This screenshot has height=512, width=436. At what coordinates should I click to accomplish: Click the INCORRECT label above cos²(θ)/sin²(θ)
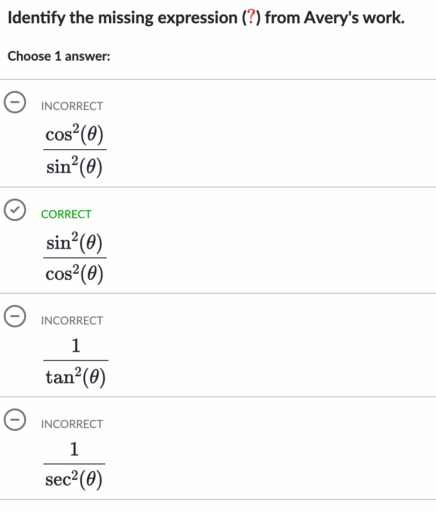click(x=72, y=106)
